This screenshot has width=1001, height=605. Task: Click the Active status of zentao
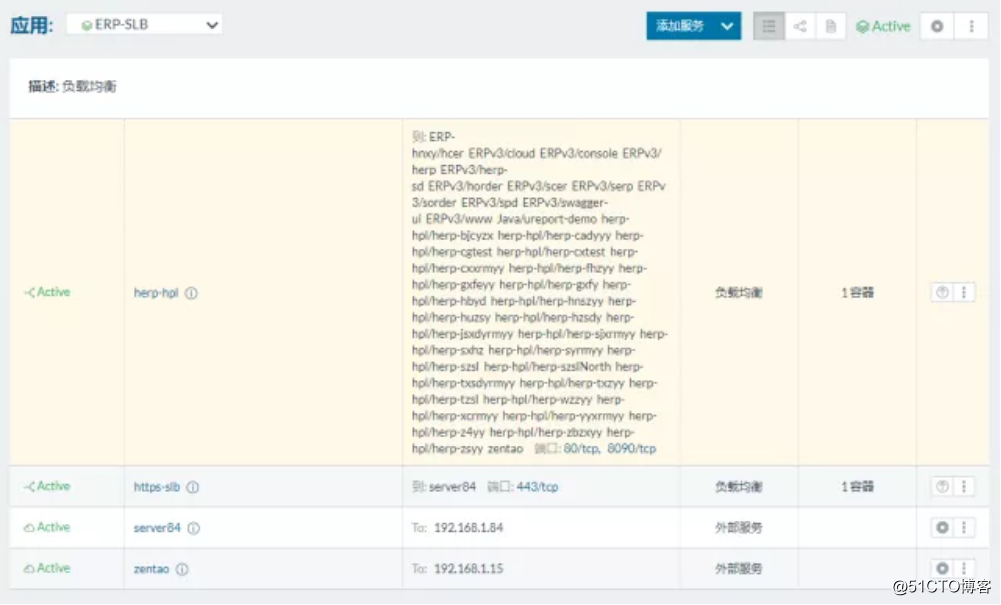pos(47,568)
